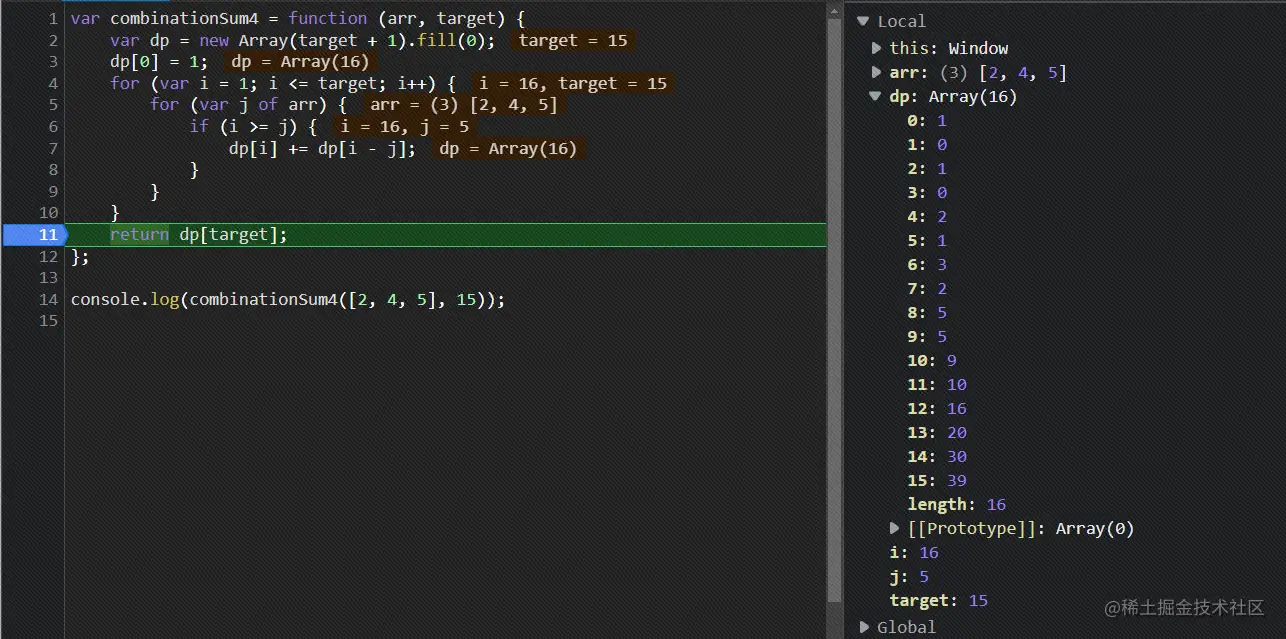Select dp entry '7: 2'
Viewport: 1286px width, 639px height.
(927, 288)
